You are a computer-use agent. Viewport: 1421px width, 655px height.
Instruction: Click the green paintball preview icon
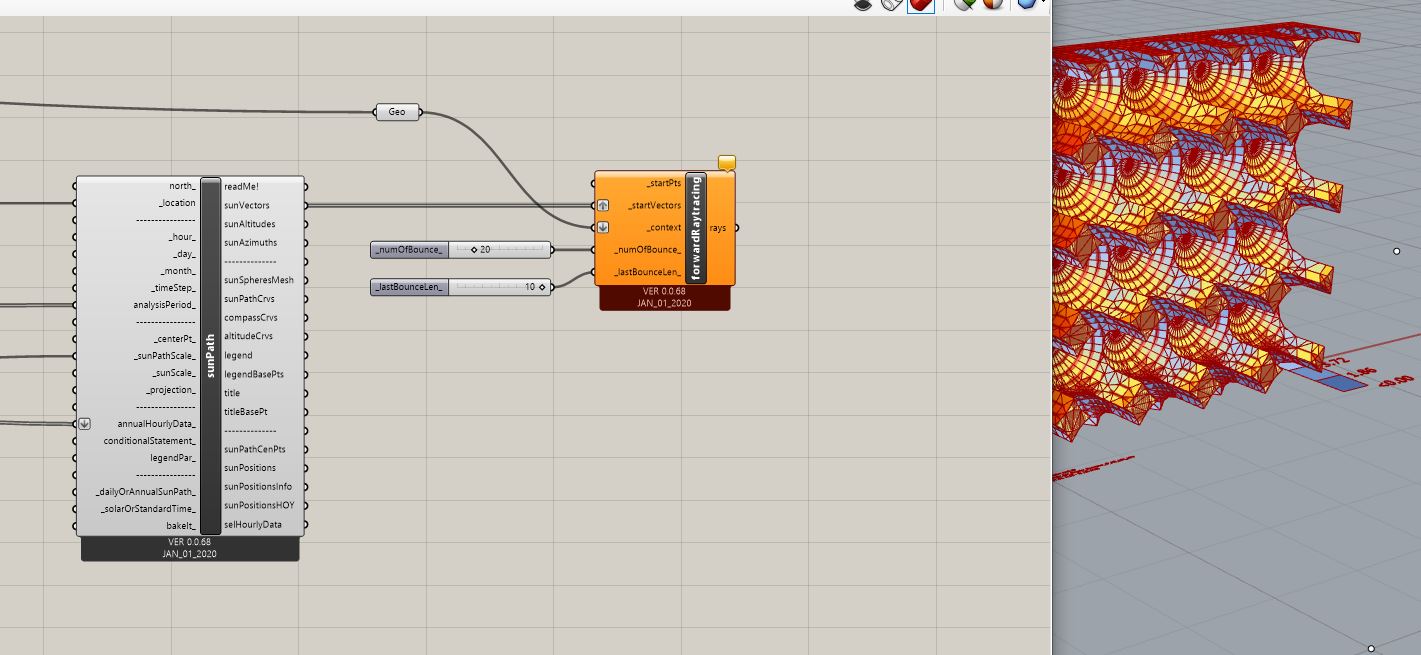click(x=962, y=5)
